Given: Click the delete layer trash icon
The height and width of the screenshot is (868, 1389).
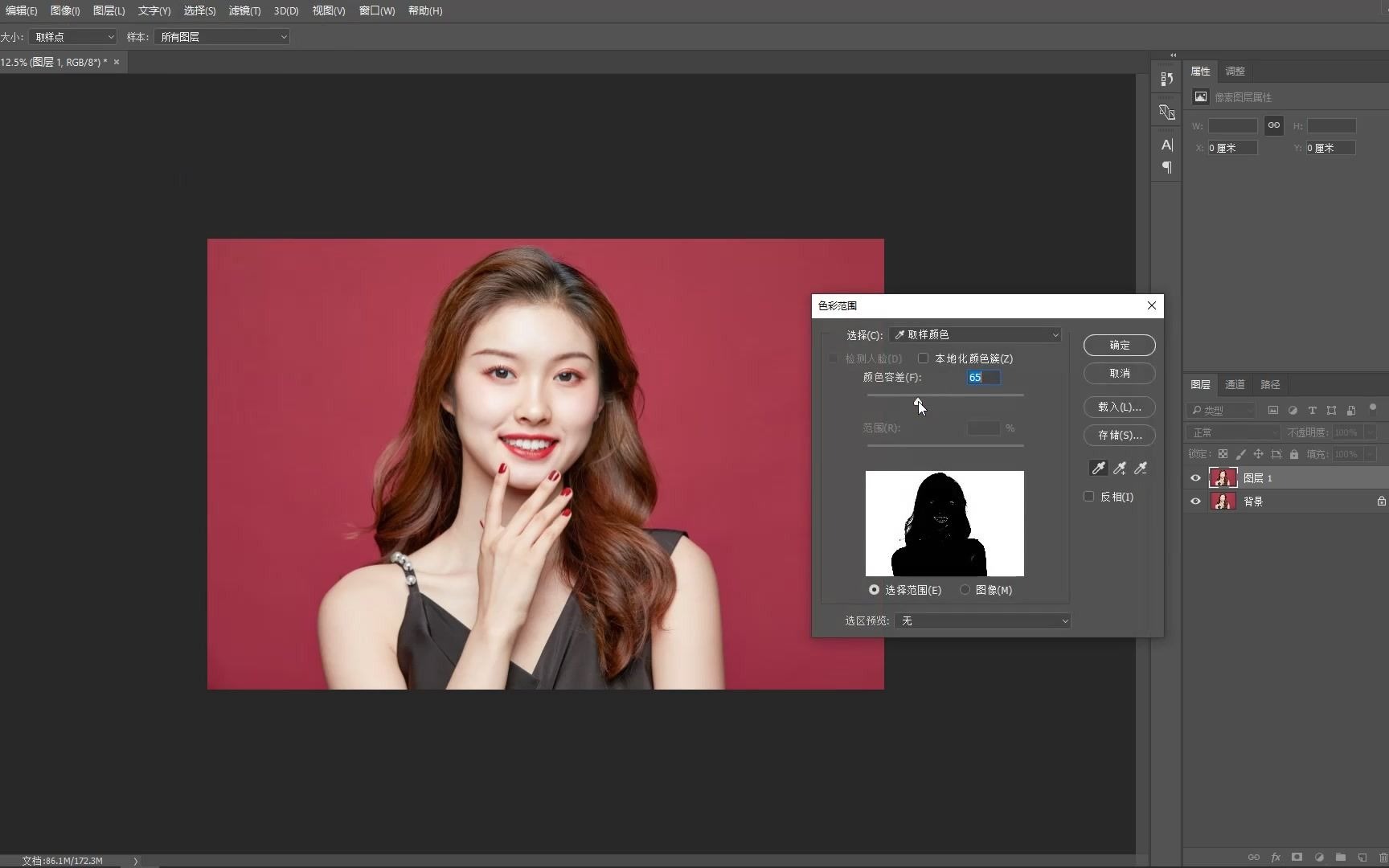Looking at the screenshot, I should tap(1383, 858).
